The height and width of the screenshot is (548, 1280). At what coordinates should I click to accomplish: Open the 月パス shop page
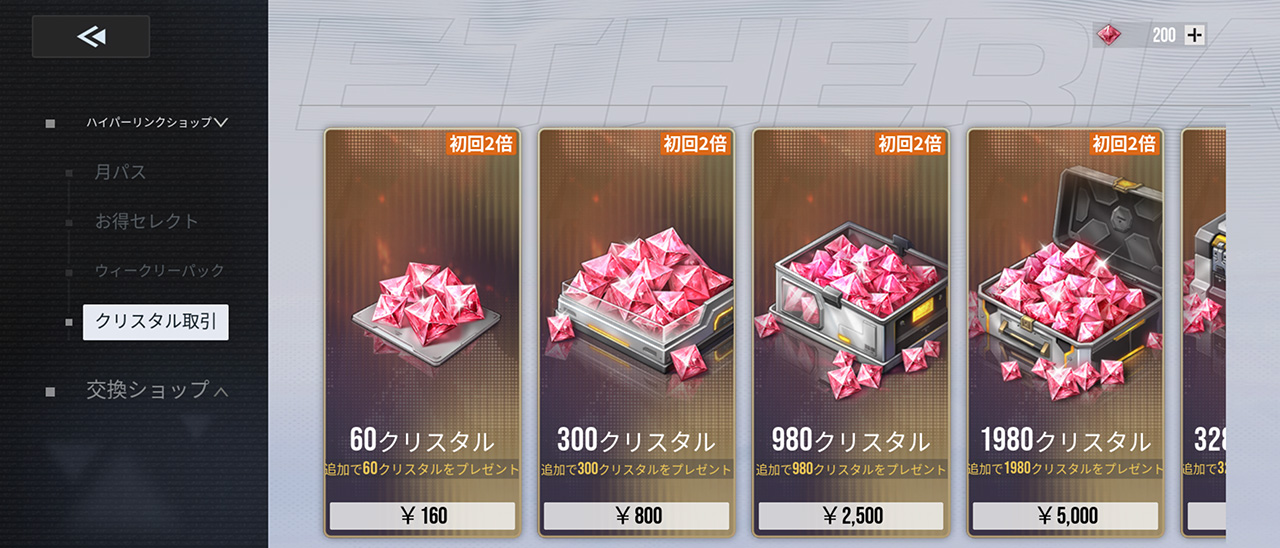(120, 172)
